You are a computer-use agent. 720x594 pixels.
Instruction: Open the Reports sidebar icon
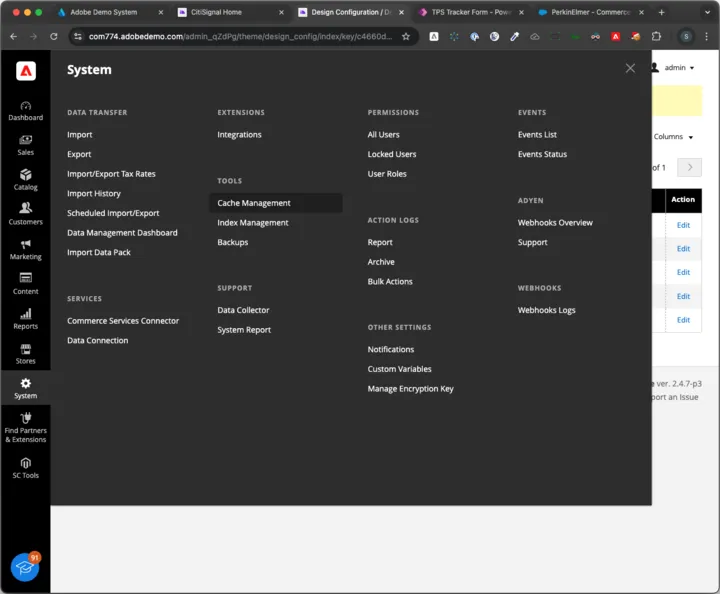[x=25, y=319]
